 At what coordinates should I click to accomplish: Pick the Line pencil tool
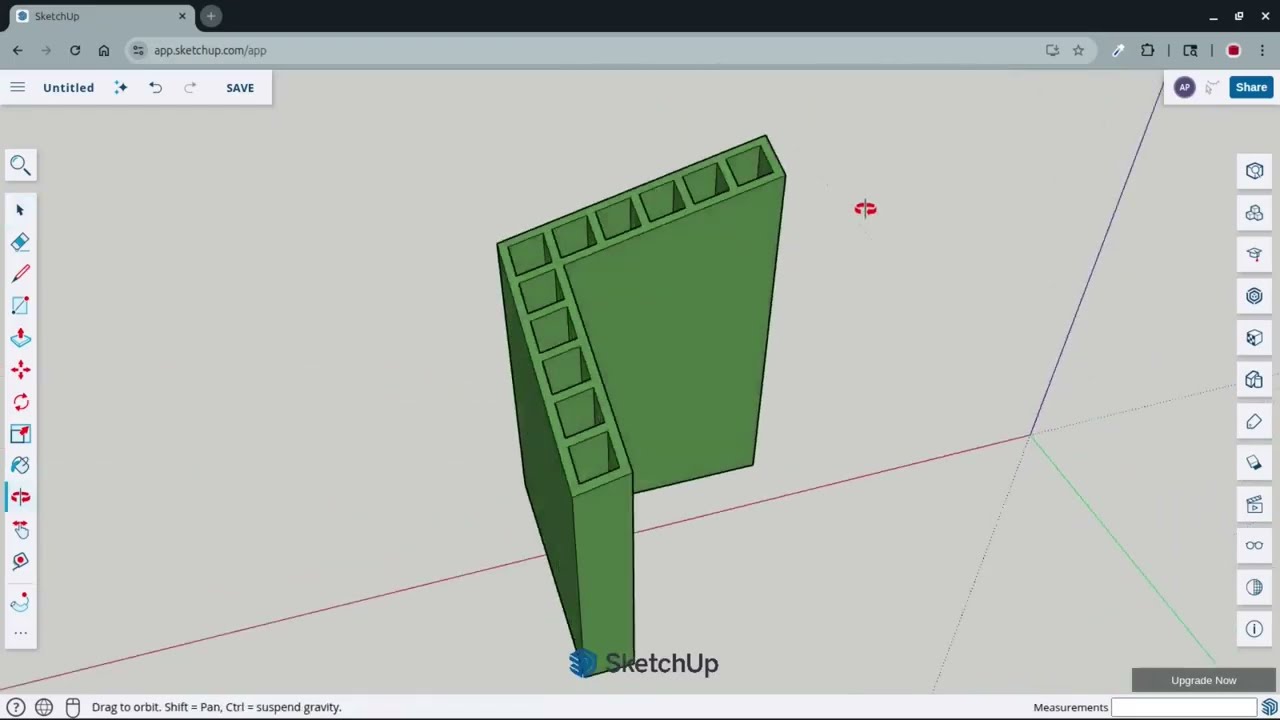click(x=20, y=274)
